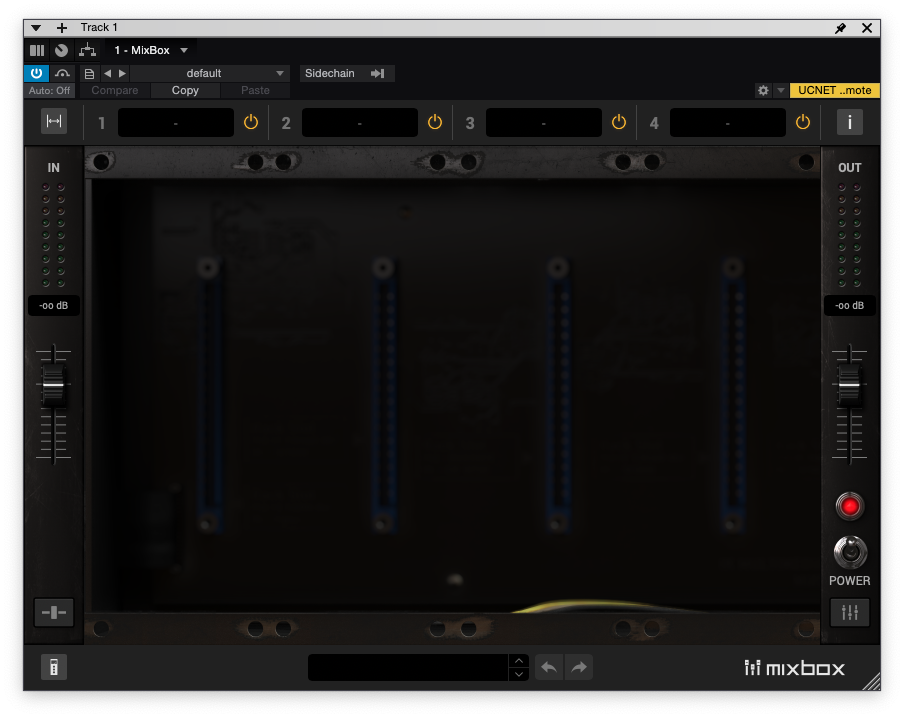Open the preset file page icon
This screenshot has width=904, height=718.
point(89,74)
